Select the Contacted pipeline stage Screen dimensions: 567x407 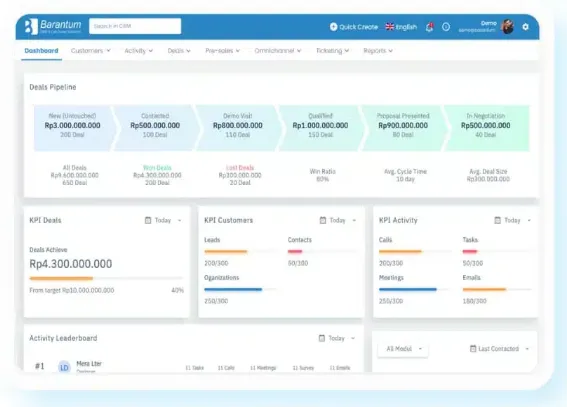click(155, 128)
